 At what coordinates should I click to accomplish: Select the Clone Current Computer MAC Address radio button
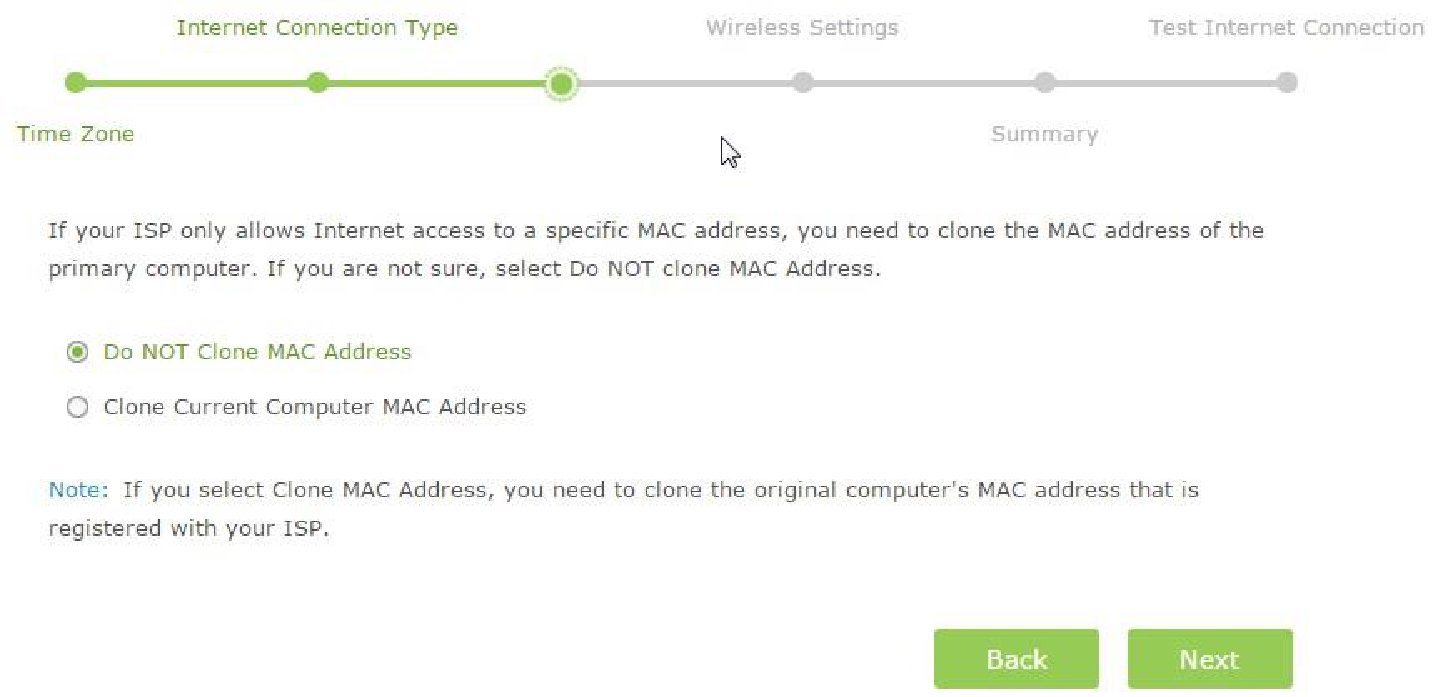click(77, 407)
